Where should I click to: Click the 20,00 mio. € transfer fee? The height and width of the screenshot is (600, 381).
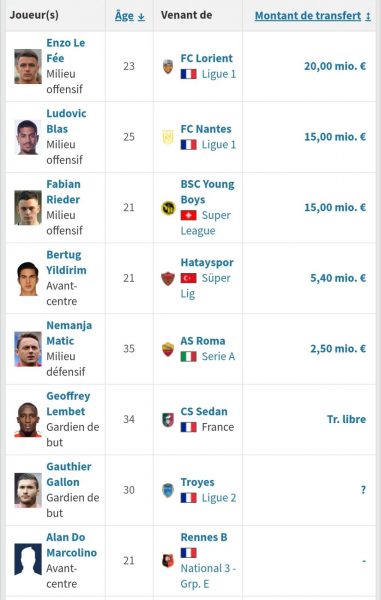[335, 66]
